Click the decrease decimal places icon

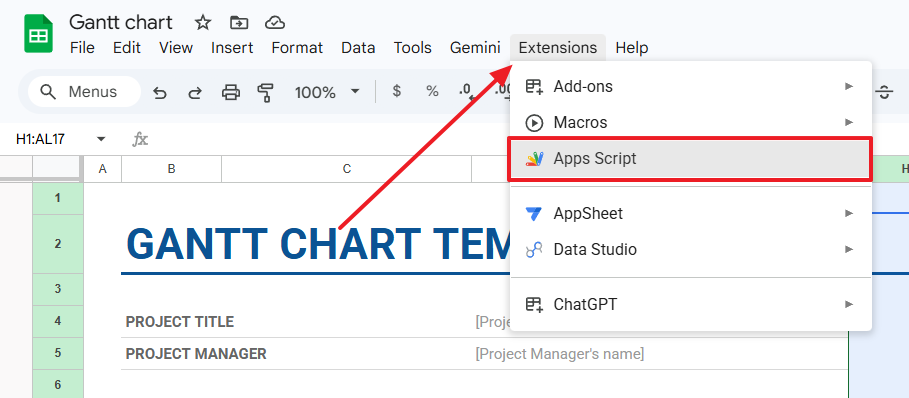pos(466,92)
